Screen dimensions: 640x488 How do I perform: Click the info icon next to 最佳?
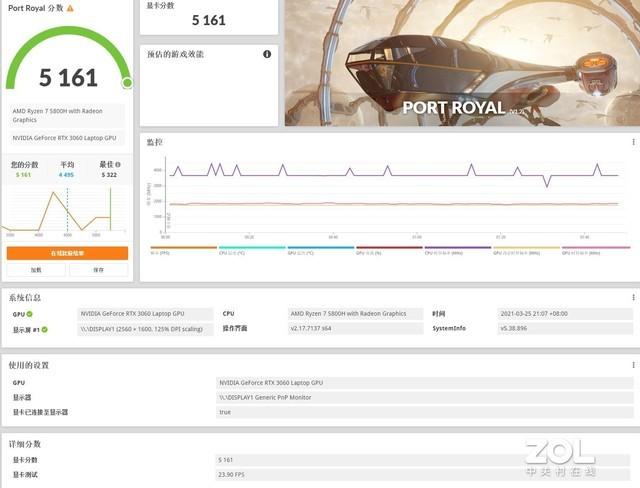pos(118,164)
